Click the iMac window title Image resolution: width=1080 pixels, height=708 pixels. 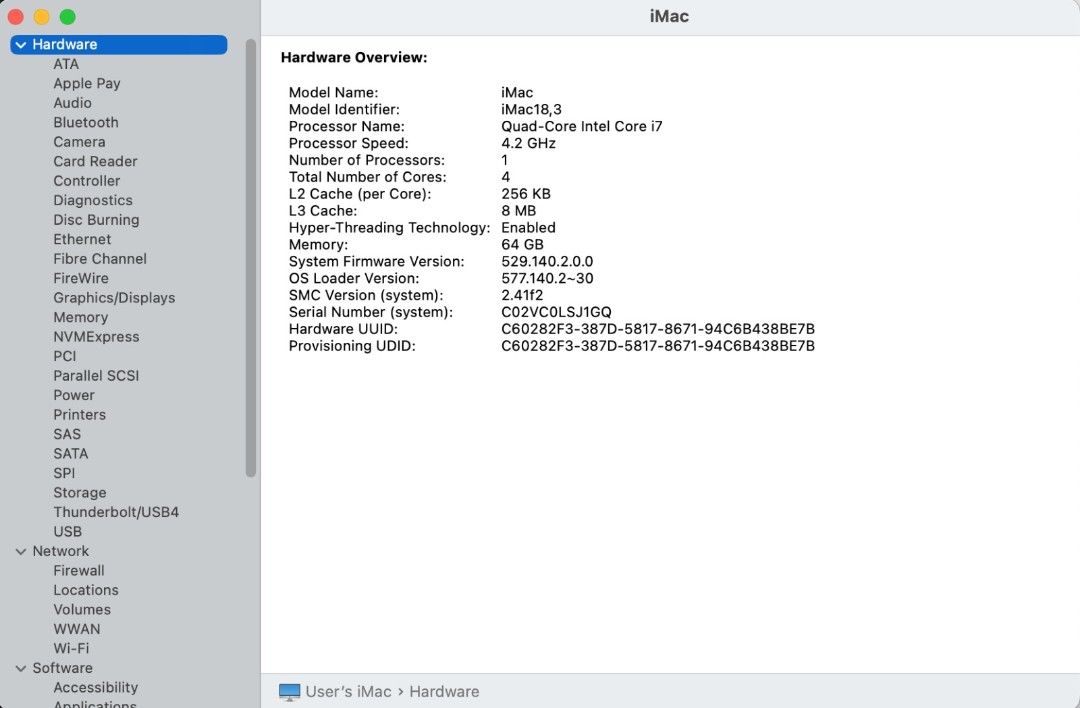[x=669, y=17]
